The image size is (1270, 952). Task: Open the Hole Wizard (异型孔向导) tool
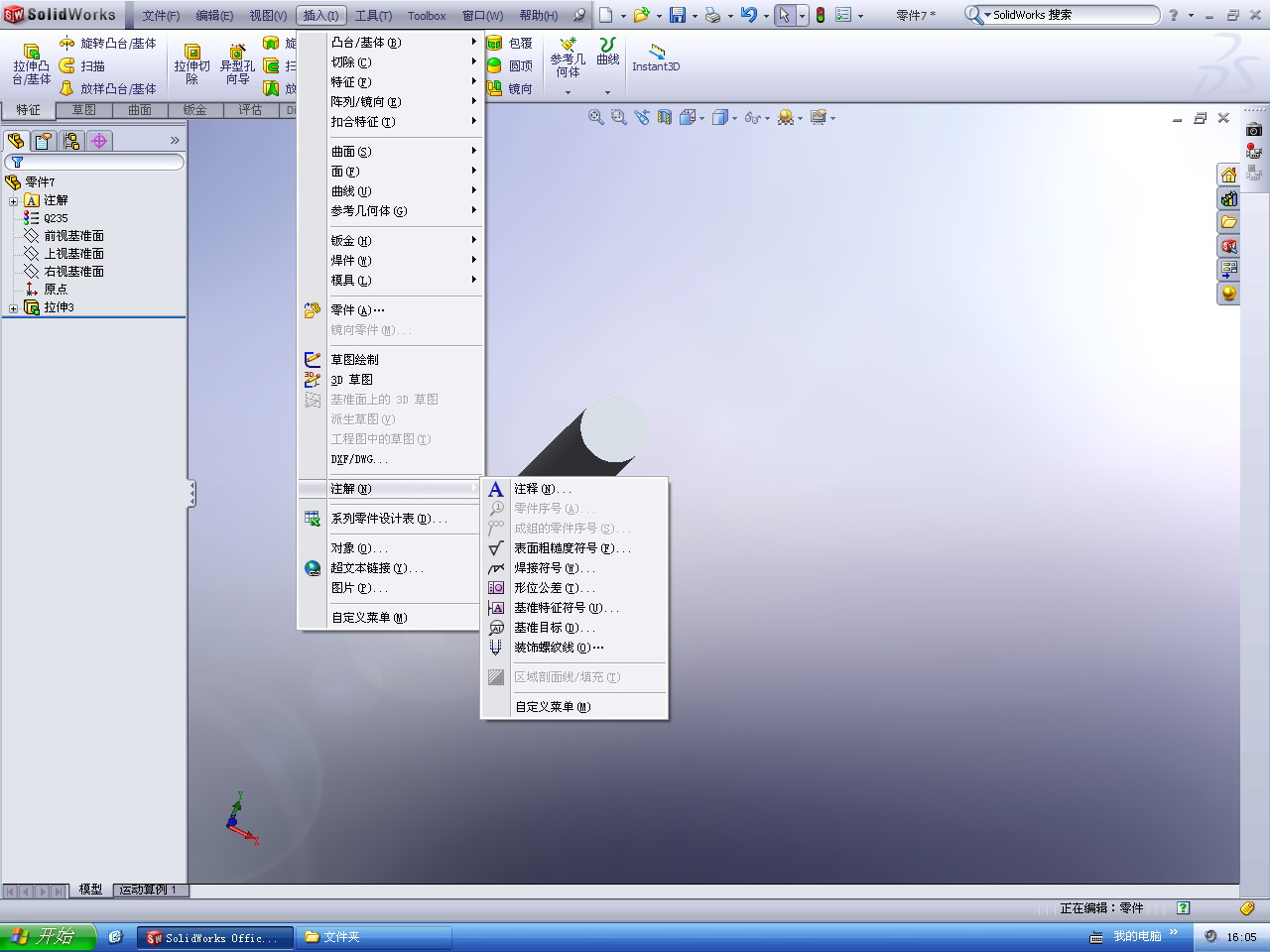237,64
